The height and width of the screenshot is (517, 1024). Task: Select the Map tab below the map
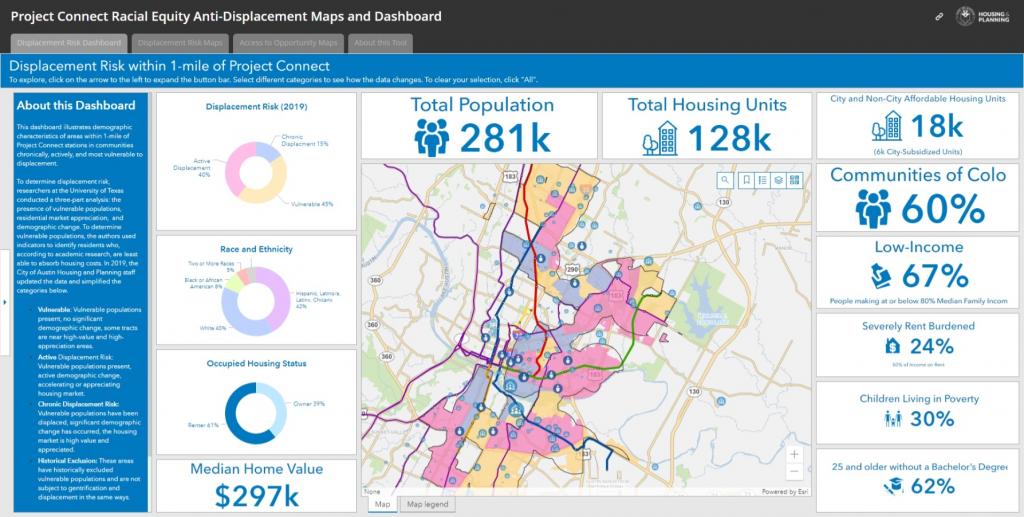pyautogui.click(x=382, y=504)
